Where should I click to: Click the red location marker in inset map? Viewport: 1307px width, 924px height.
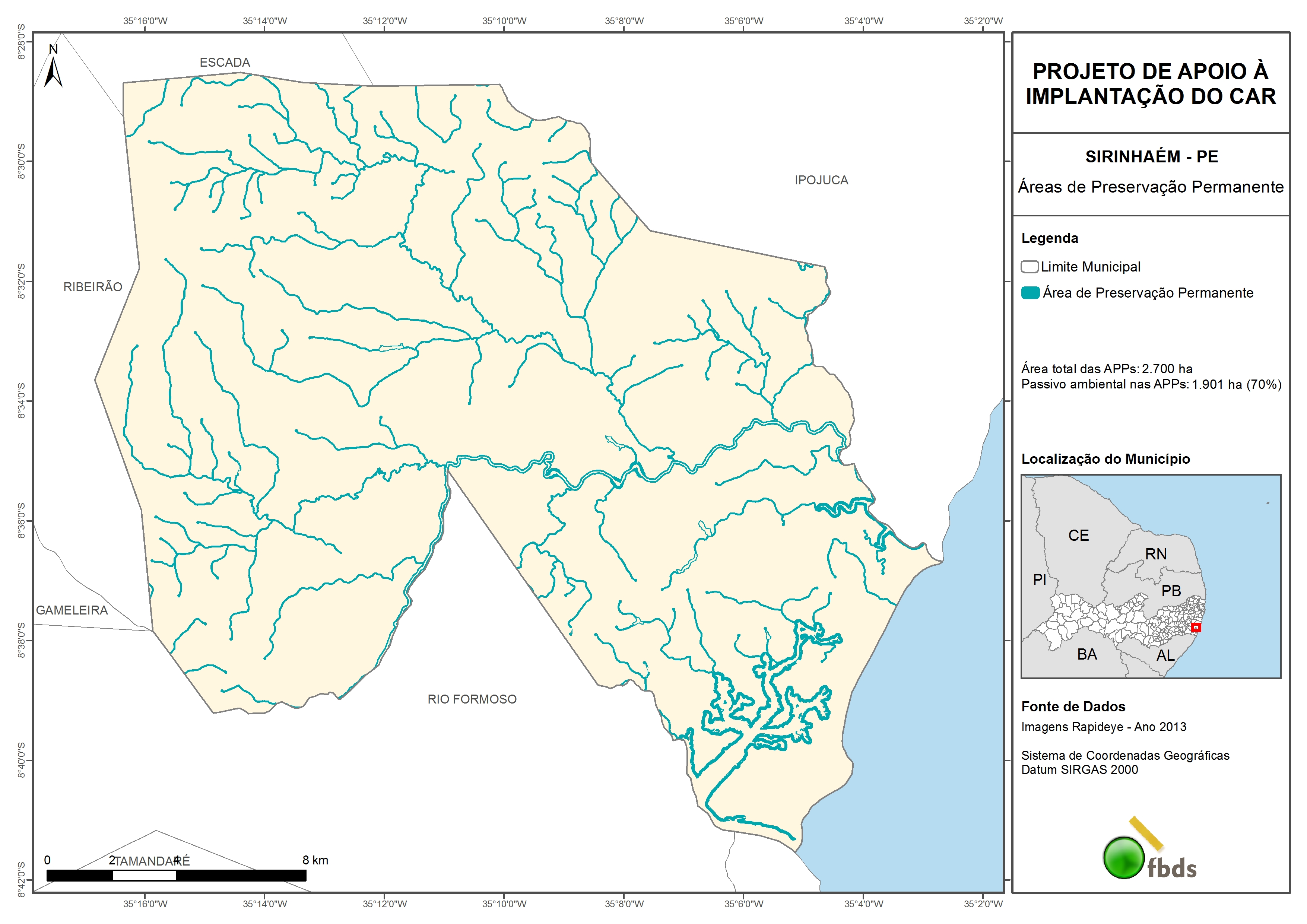(1196, 628)
